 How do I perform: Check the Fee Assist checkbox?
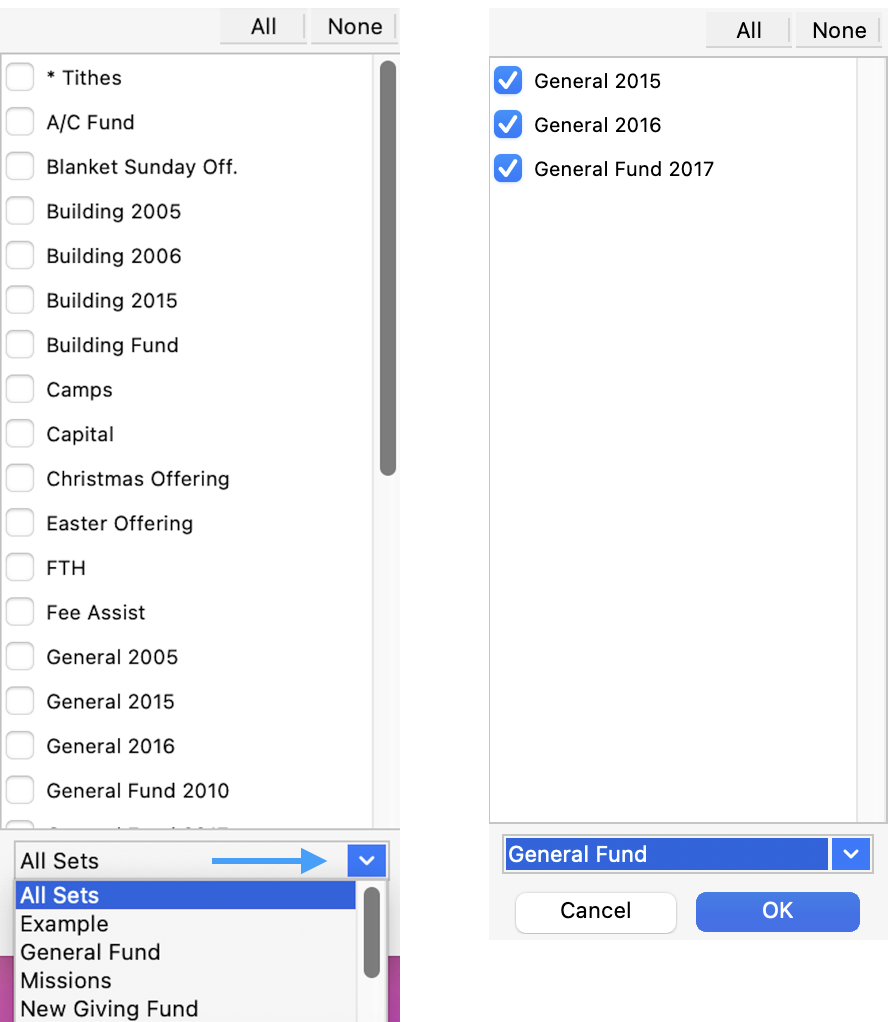coord(20,612)
